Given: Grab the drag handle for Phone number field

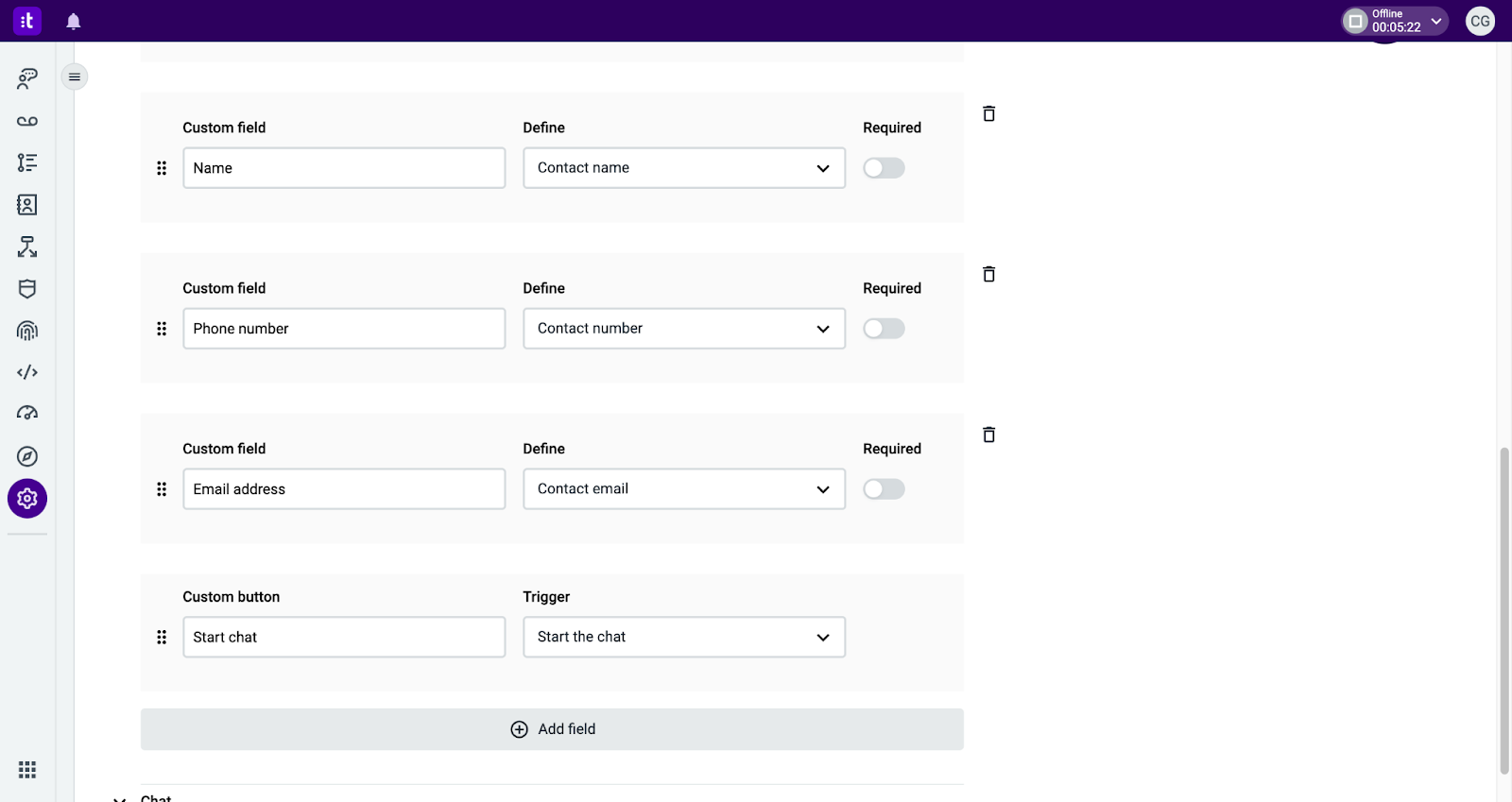Looking at the screenshot, I should coord(162,329).
